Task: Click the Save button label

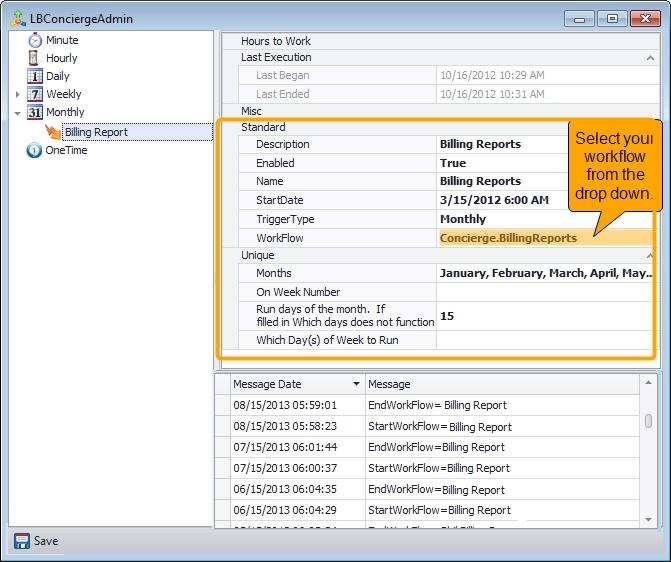Action: [x=46, y=541]
